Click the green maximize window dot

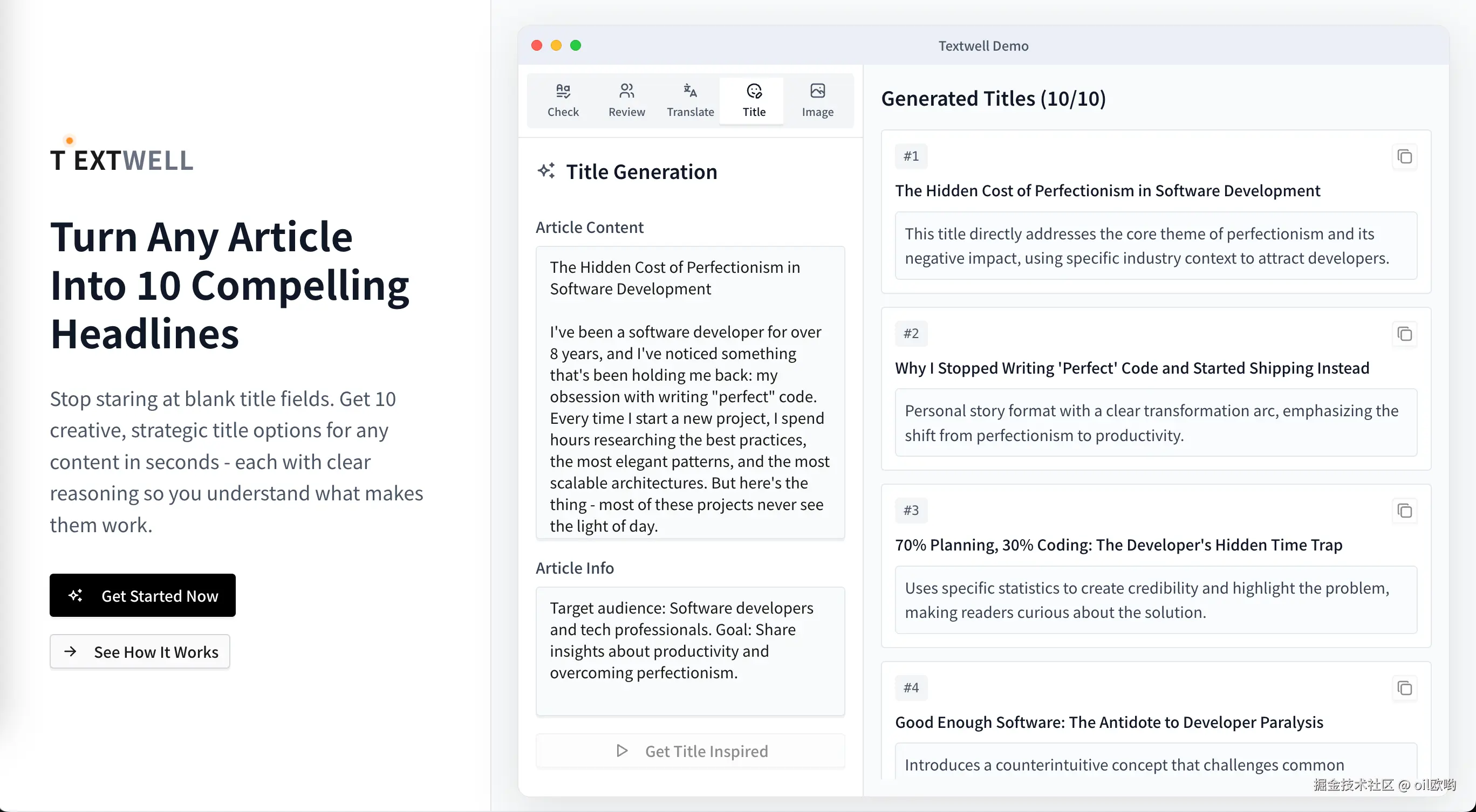(x=575, y=45)
